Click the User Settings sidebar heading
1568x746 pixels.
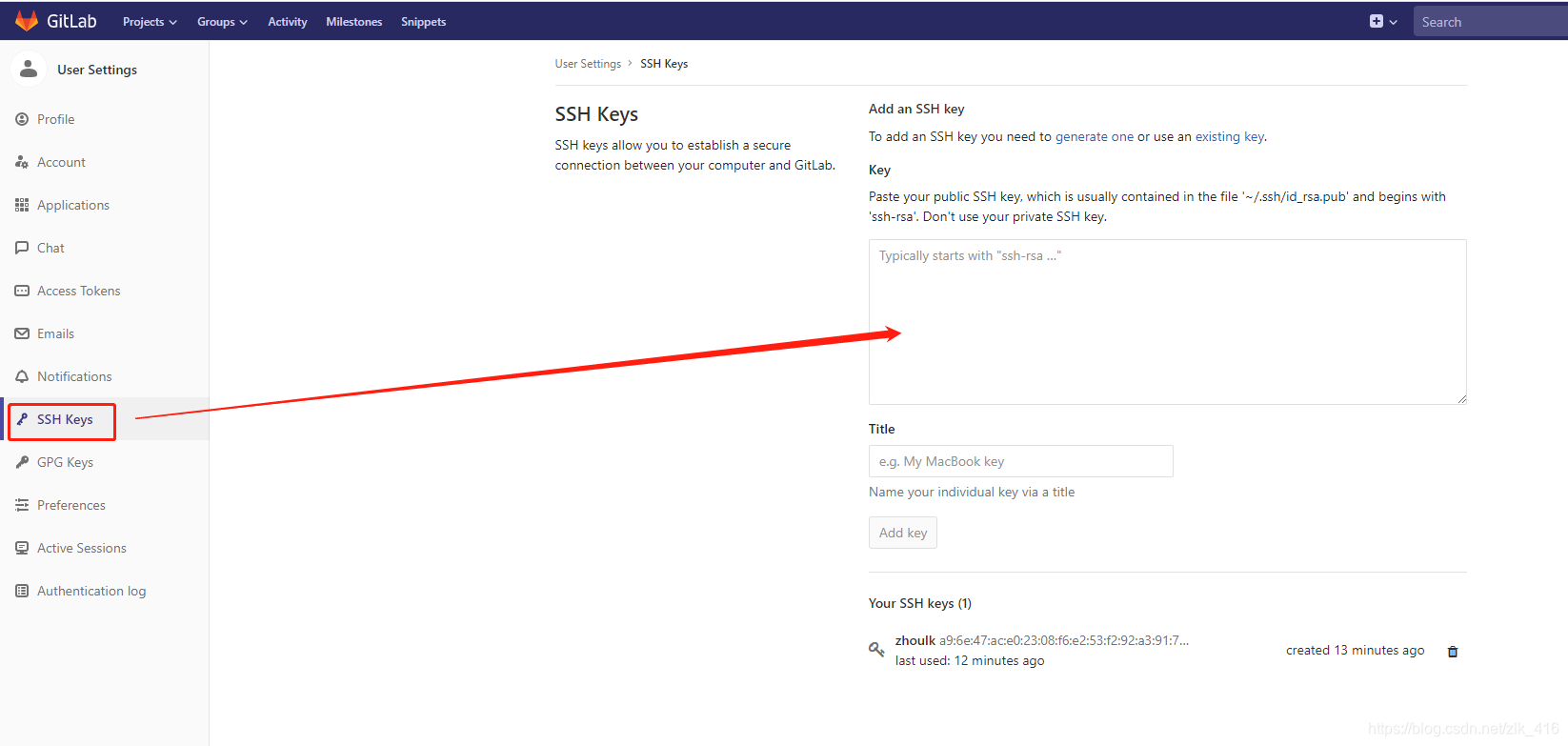[97, 70]
